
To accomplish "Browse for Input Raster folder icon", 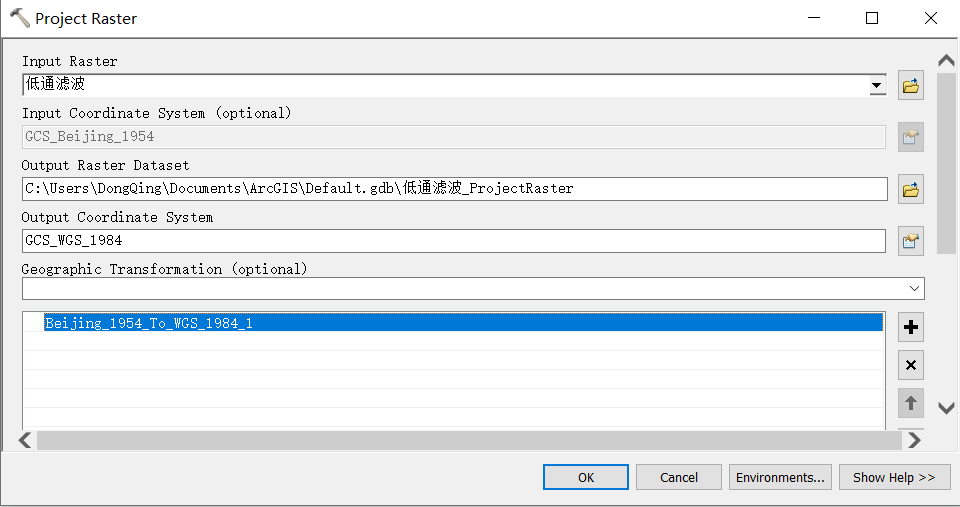I will (910, 85).
